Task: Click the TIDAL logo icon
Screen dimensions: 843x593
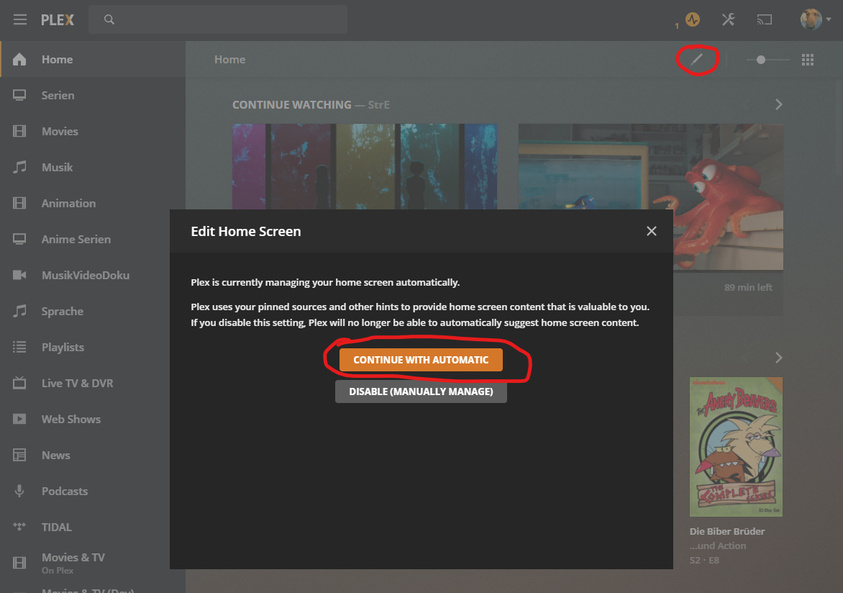Action: (19, 526)
